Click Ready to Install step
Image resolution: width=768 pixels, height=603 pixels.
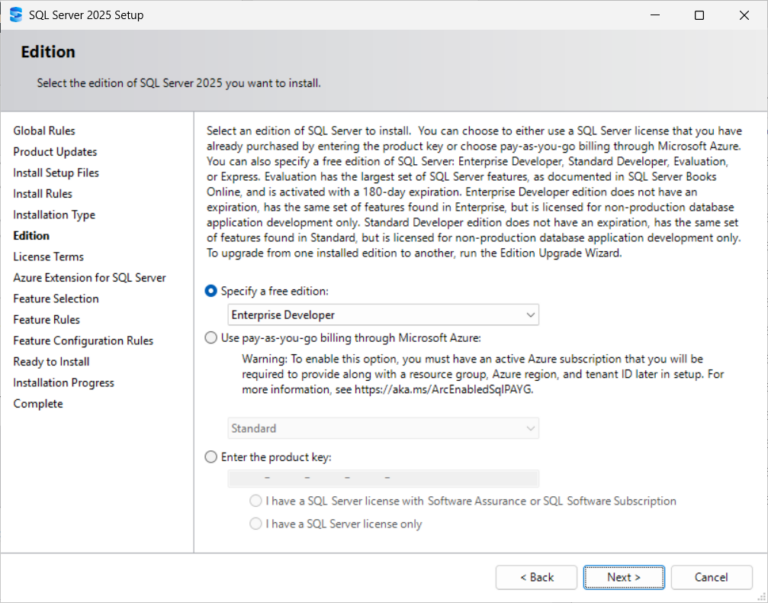51,362
